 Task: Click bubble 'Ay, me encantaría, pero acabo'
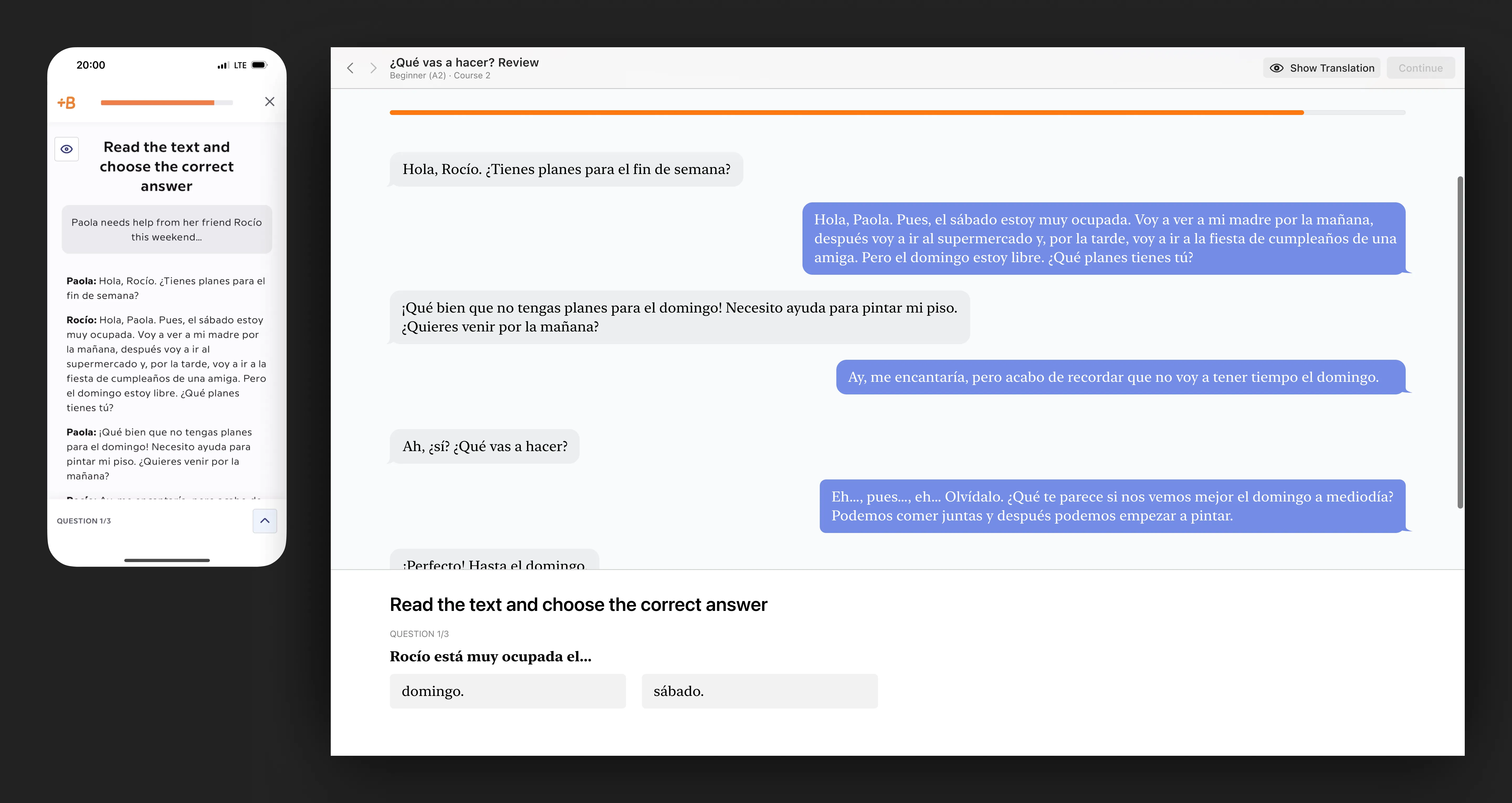point(1121,377)
